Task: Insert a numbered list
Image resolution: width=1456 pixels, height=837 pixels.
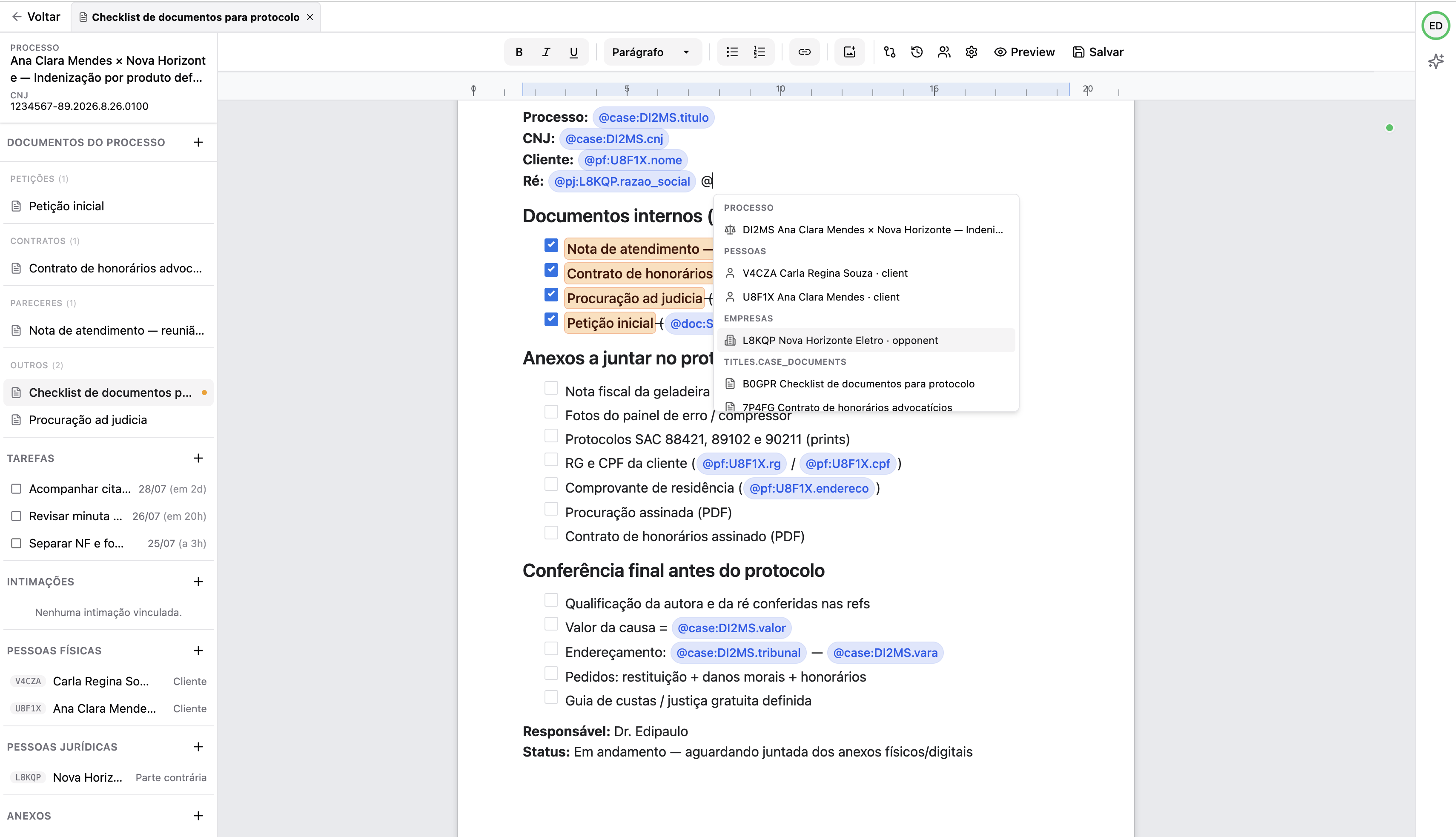Action: click(760, 52)
